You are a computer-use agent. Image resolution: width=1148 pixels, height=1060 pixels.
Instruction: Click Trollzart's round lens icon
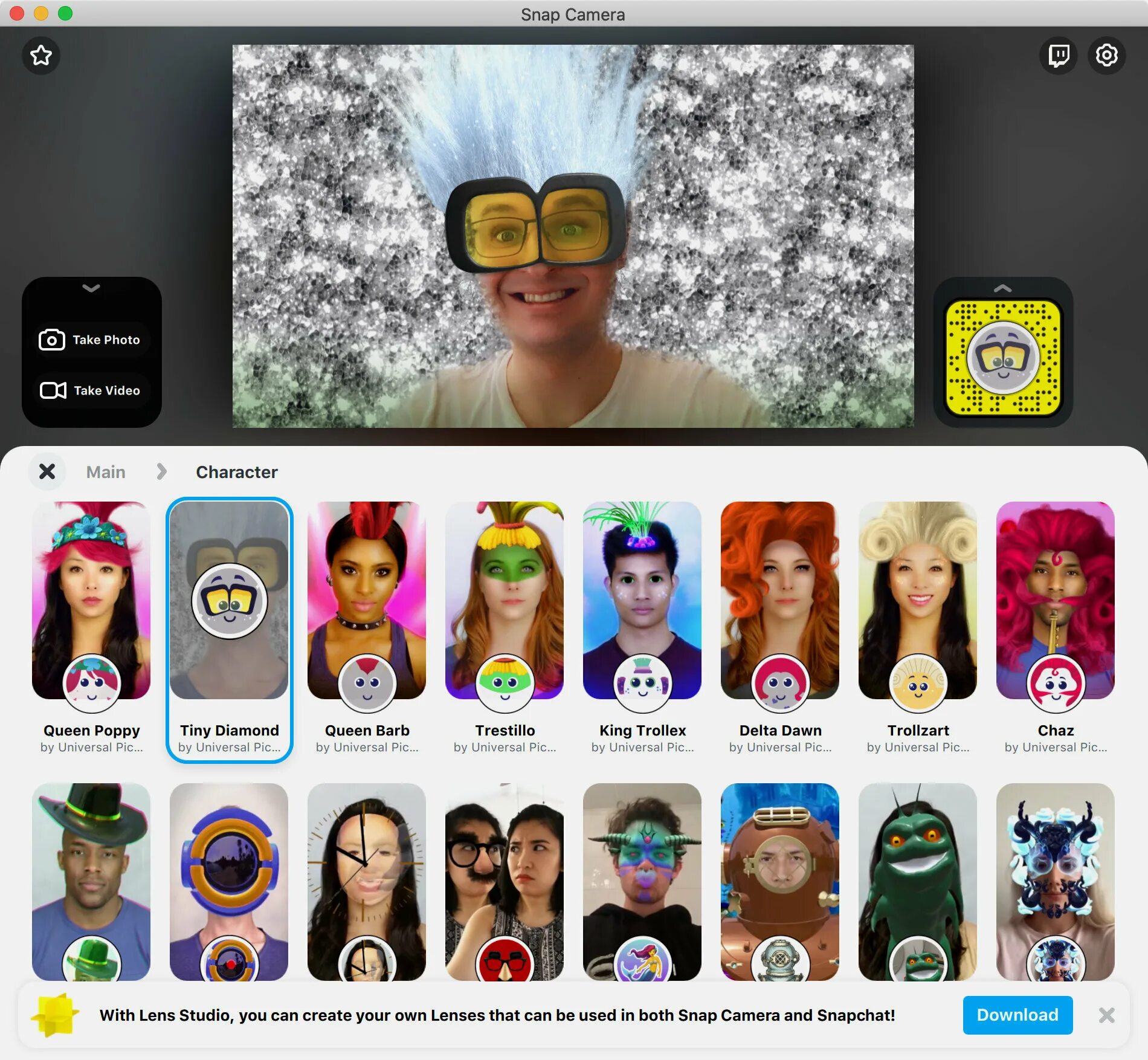pos(918,684)
